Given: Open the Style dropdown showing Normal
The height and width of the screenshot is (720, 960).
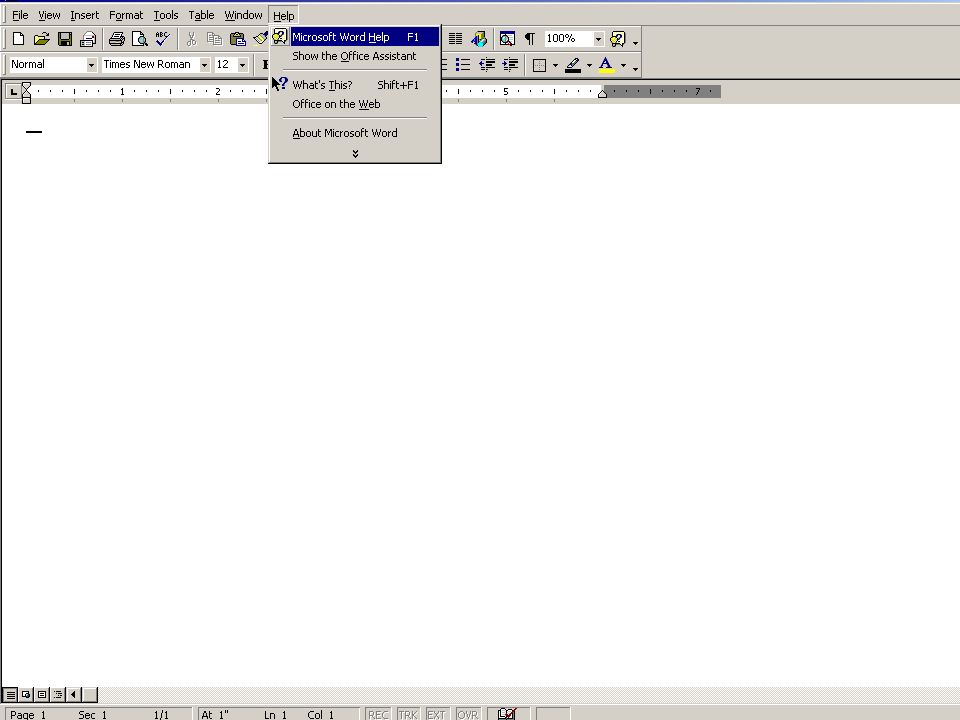Looking at the screenshot, I should (91, 65).
